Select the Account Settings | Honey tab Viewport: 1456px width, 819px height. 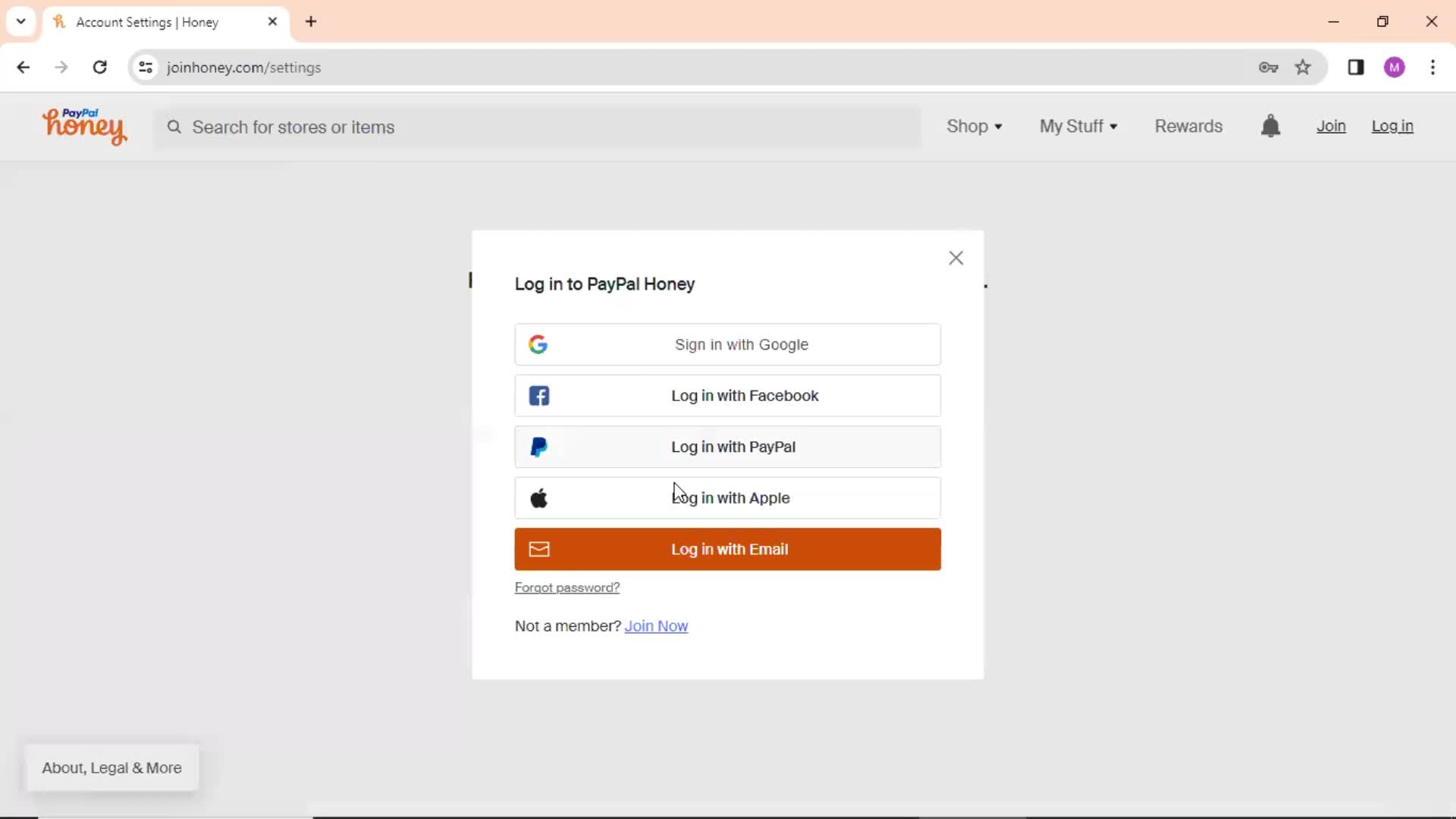coord(167,22)
